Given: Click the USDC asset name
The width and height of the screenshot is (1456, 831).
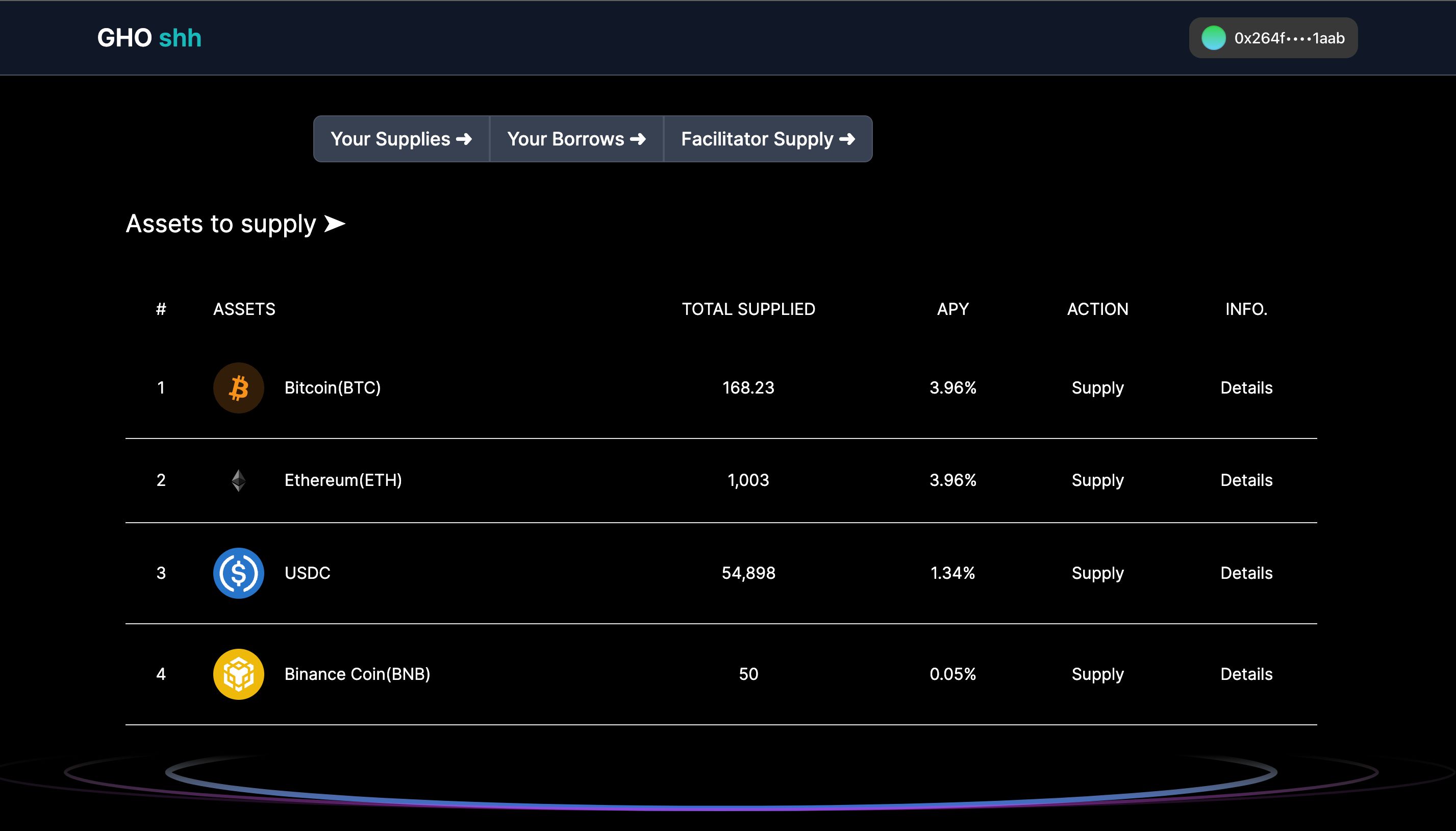Looking at the screenshot, I should click(308, 573).
